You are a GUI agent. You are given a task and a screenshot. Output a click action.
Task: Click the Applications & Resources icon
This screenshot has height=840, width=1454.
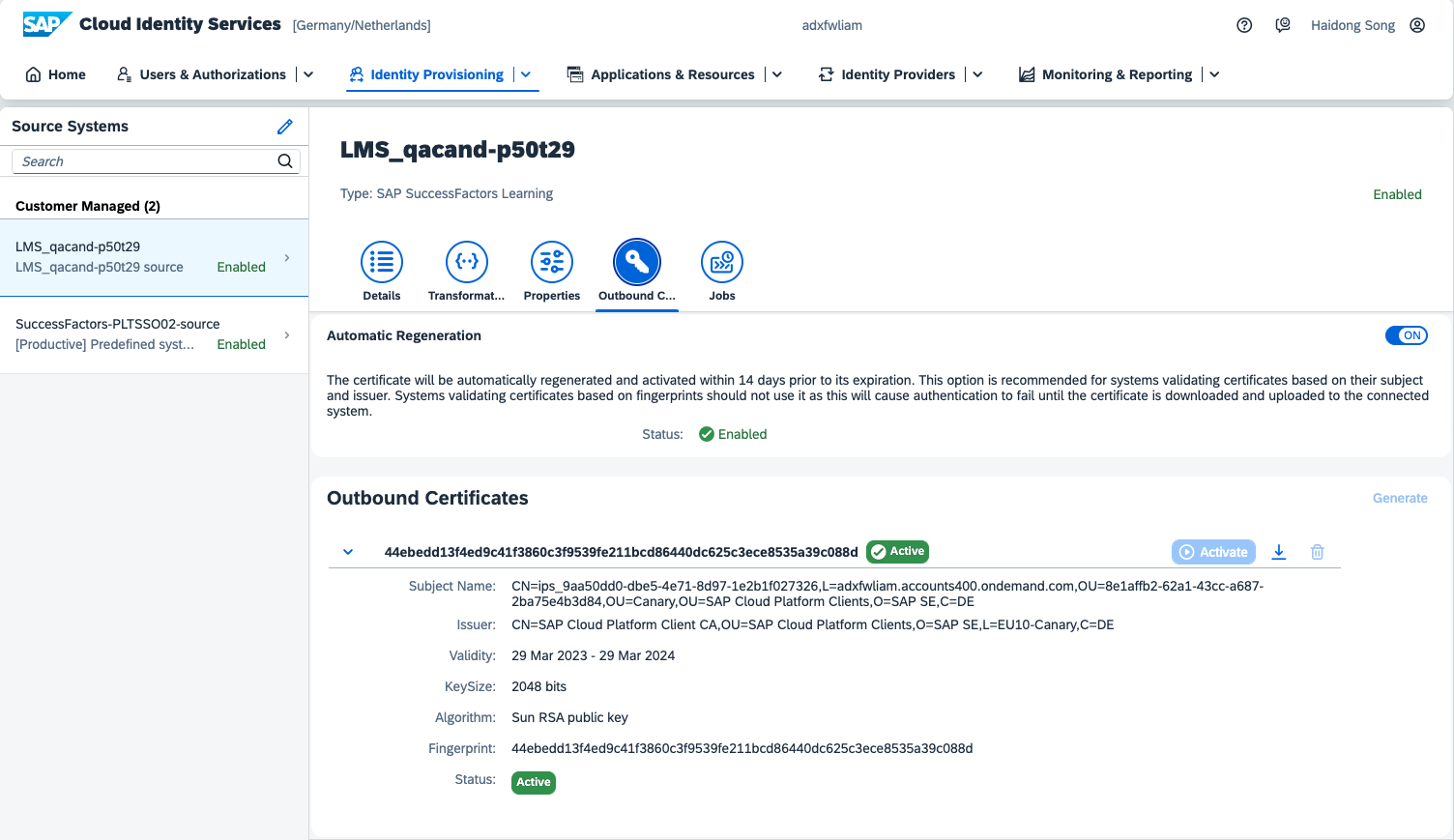click(575, 74)
